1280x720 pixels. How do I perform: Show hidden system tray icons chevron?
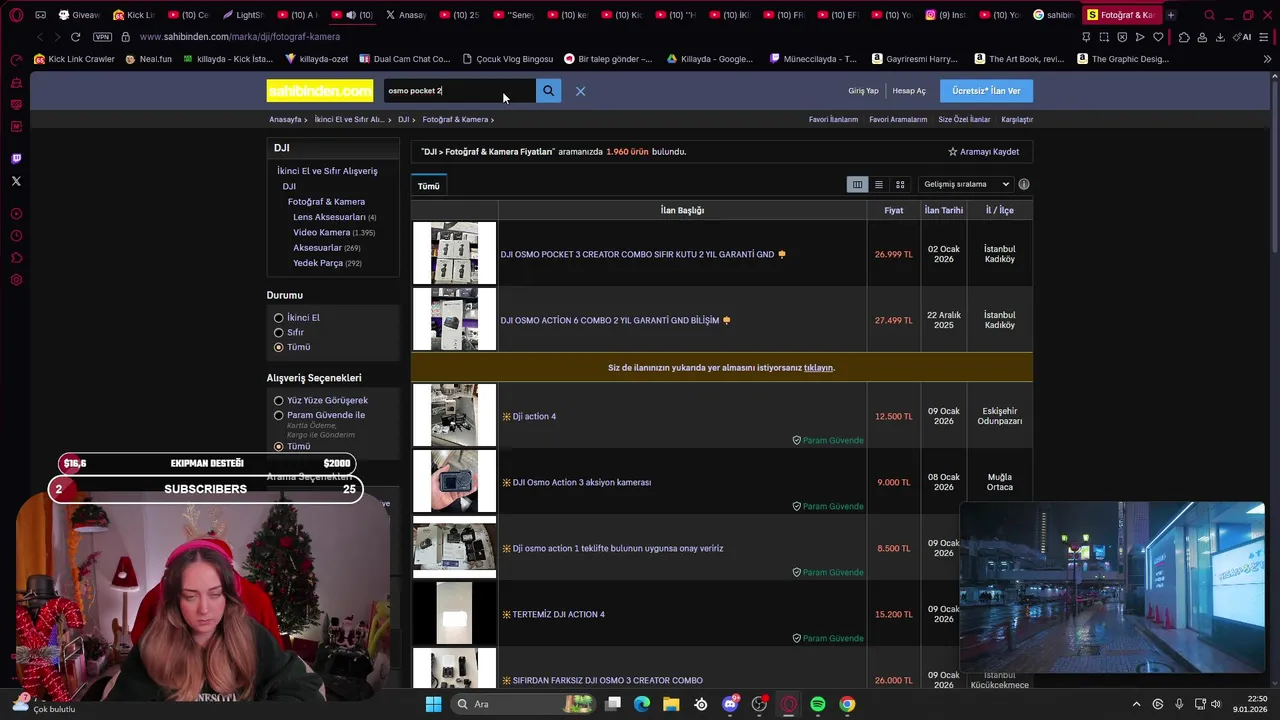tap(1136, 704)
